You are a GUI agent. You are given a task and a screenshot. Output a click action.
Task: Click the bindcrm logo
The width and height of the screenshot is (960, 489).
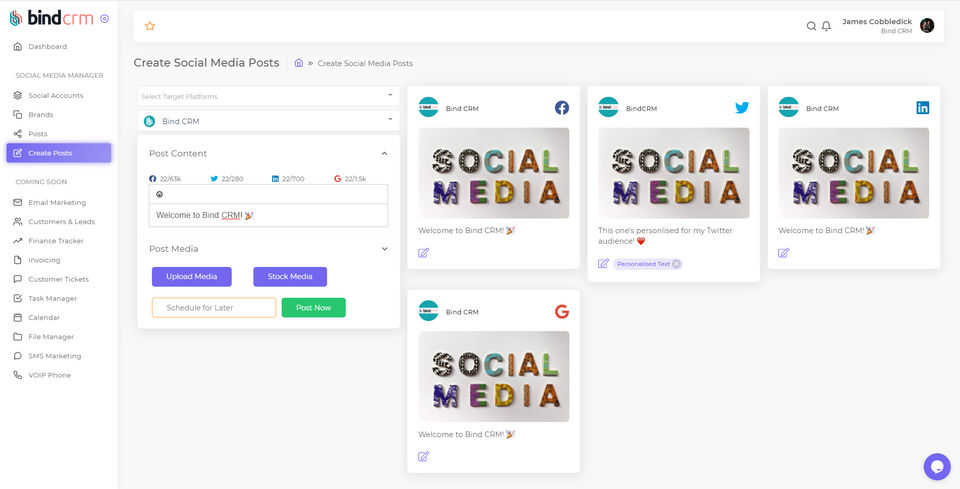(x=51, y=18)
